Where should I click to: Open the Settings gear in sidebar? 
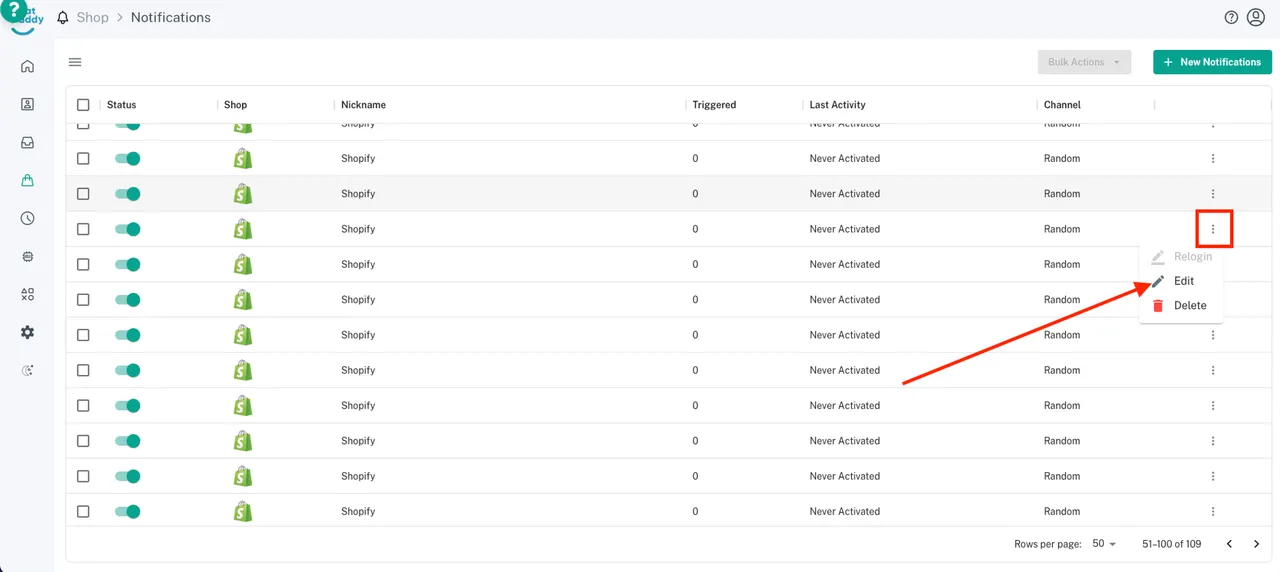(x=27, y=332)
